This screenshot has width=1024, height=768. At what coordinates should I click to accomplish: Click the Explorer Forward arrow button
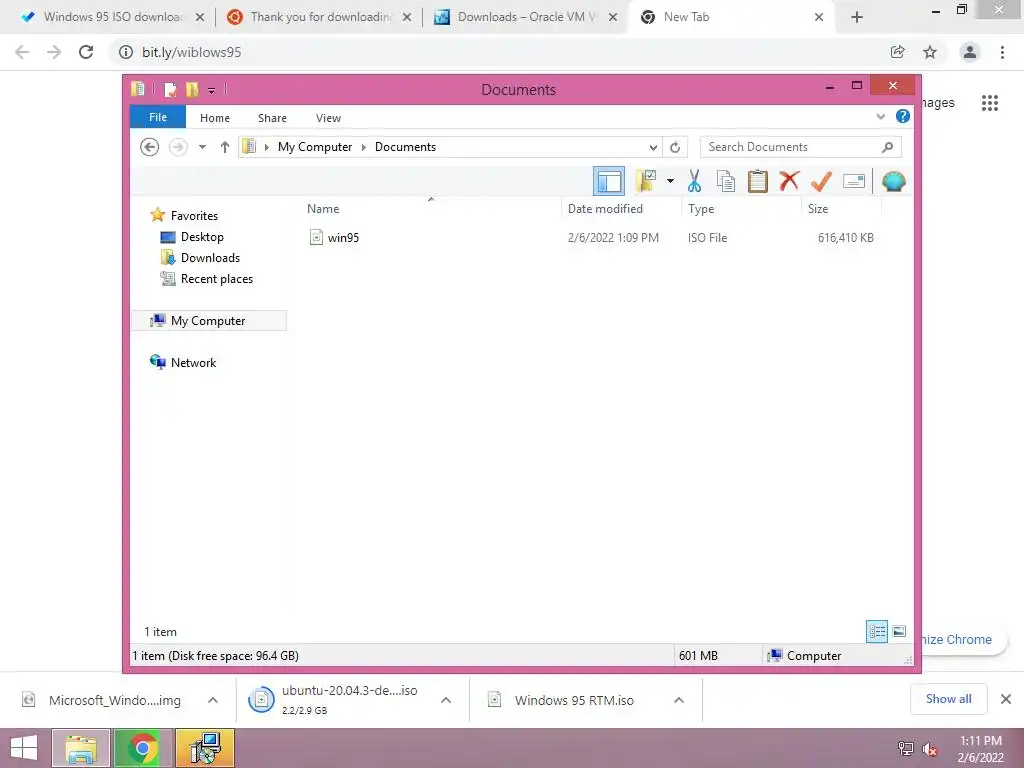tap(178, 147)
